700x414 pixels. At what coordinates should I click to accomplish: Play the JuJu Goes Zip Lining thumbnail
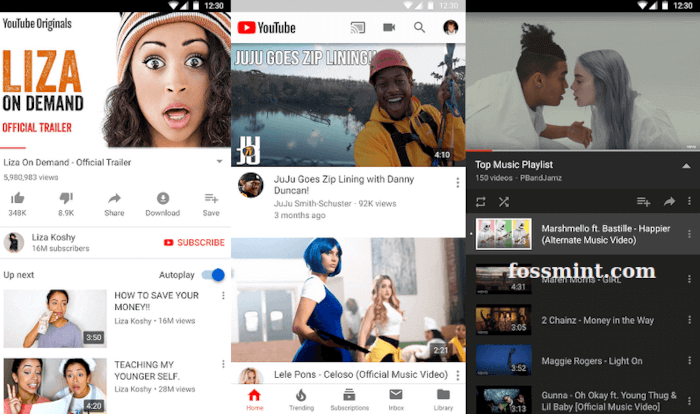pos(348,105)
